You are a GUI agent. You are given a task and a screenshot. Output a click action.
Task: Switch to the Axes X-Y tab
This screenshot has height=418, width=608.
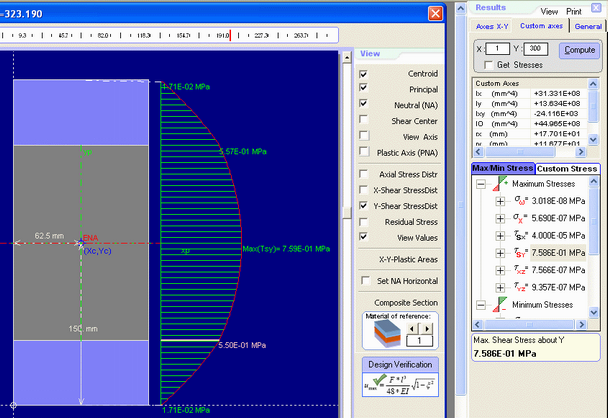(492, 26)
